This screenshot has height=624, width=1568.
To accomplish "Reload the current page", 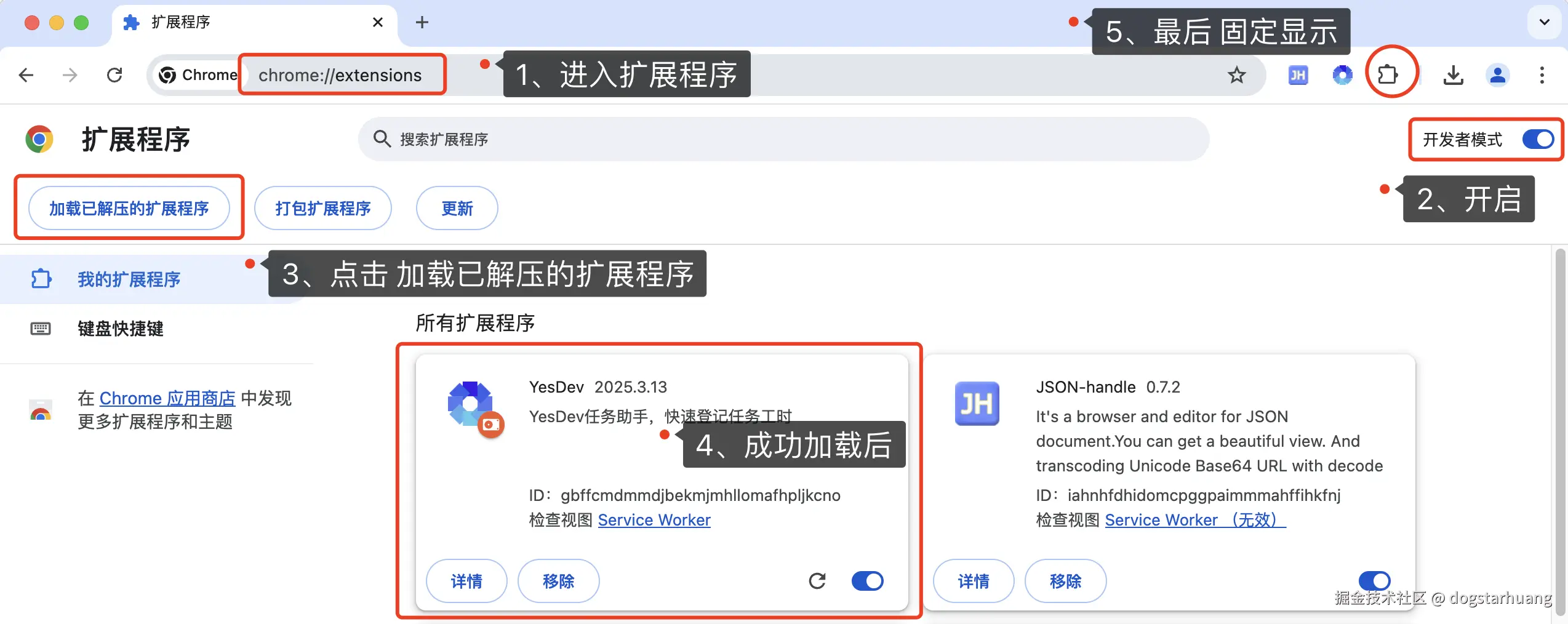I will [114, 74].
